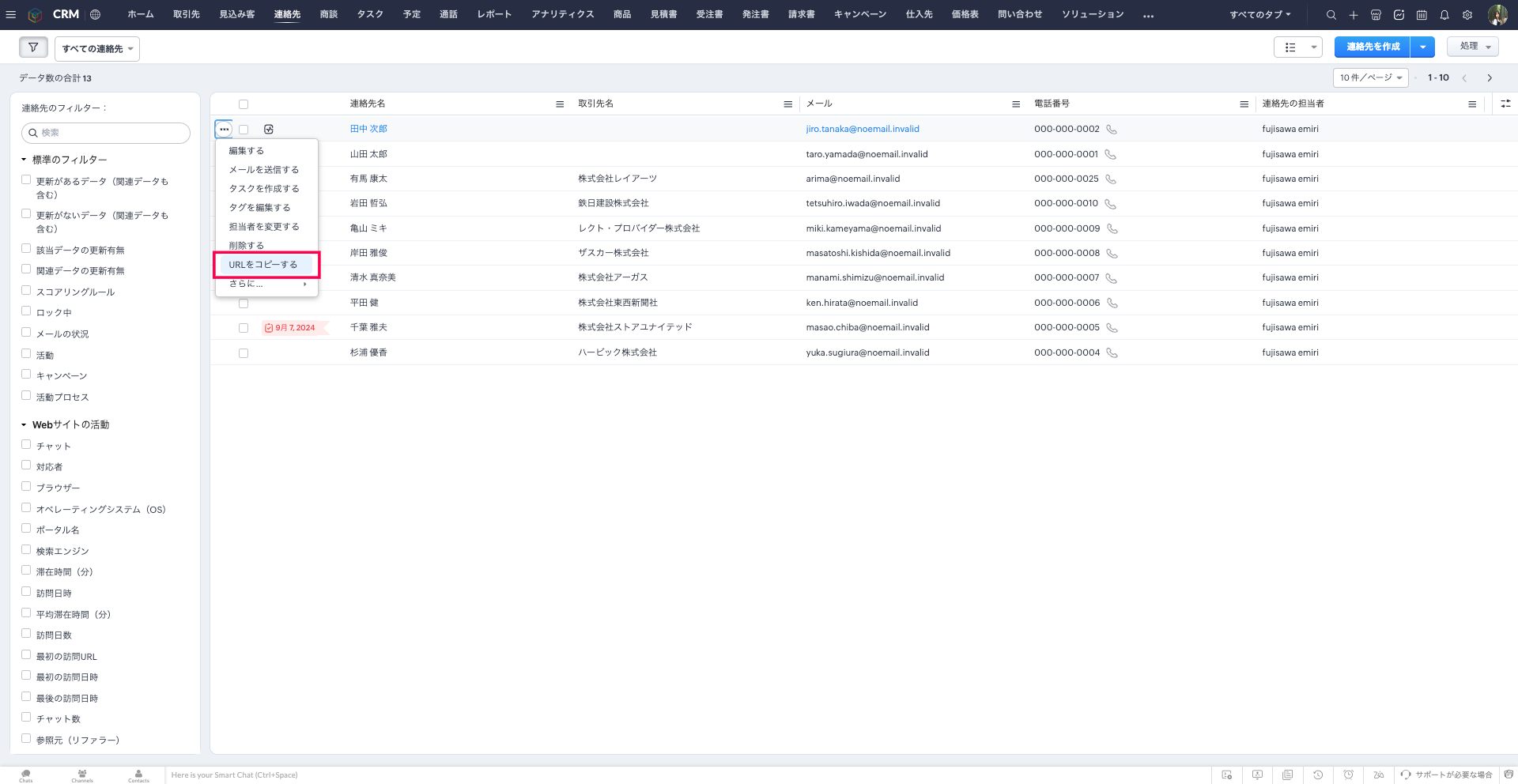The width and height of the screenshot is (1518, 784).
Task: Expand the さらに... submenu
Action: click(x=267, y=284)
